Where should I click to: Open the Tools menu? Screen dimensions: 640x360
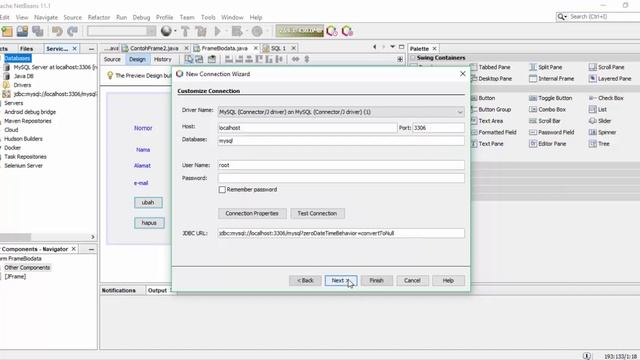click(x=208, y=18)
